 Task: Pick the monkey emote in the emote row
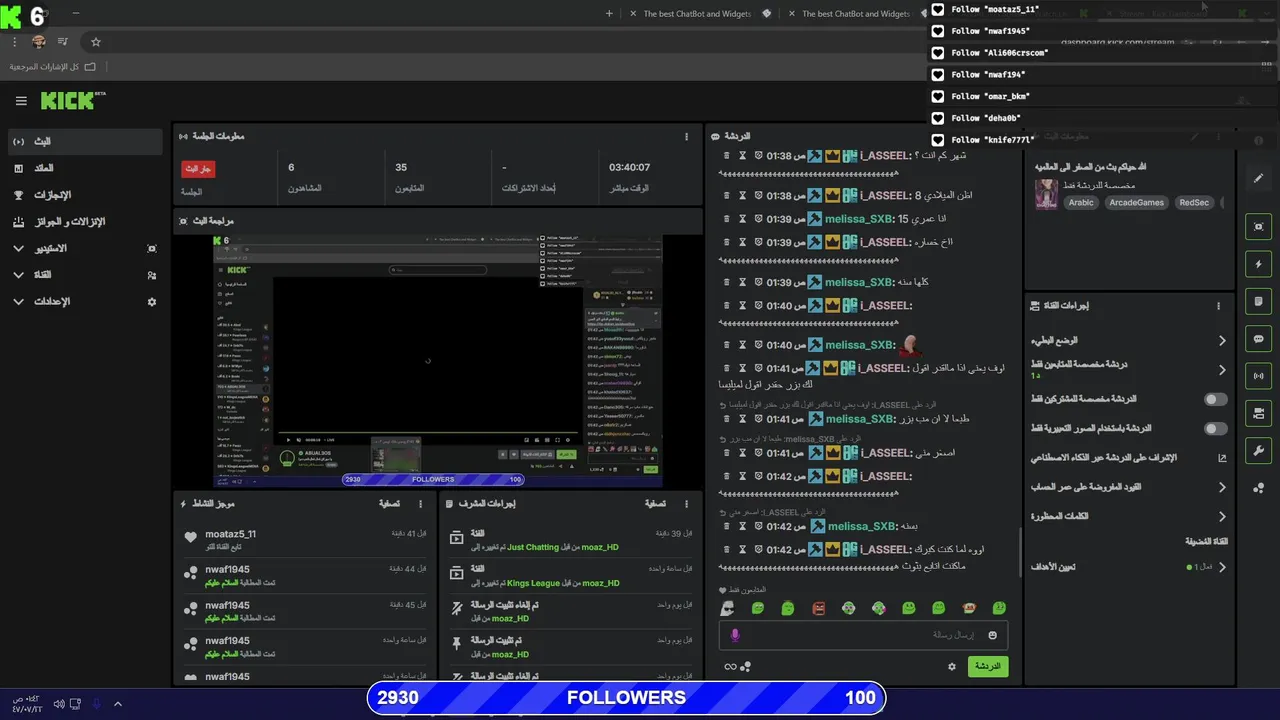coord(968,608)
